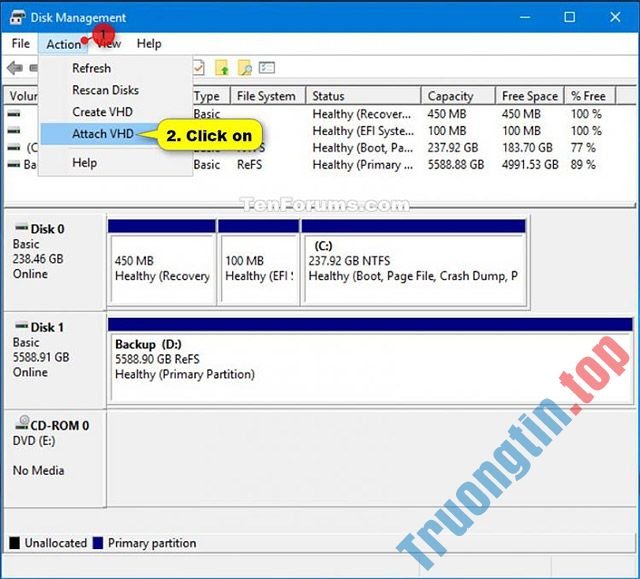Viewport: 640px width, 579px height.
Task: Click the '77 %' free cell
Action: point(583,148)
